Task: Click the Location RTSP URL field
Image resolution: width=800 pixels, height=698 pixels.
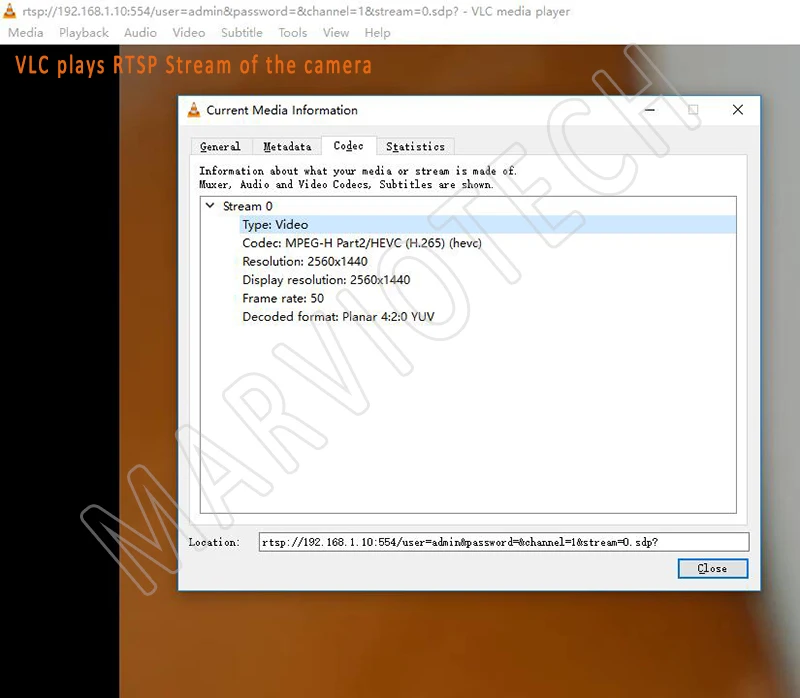Action: pyautogui.click(x=504, y=542)
